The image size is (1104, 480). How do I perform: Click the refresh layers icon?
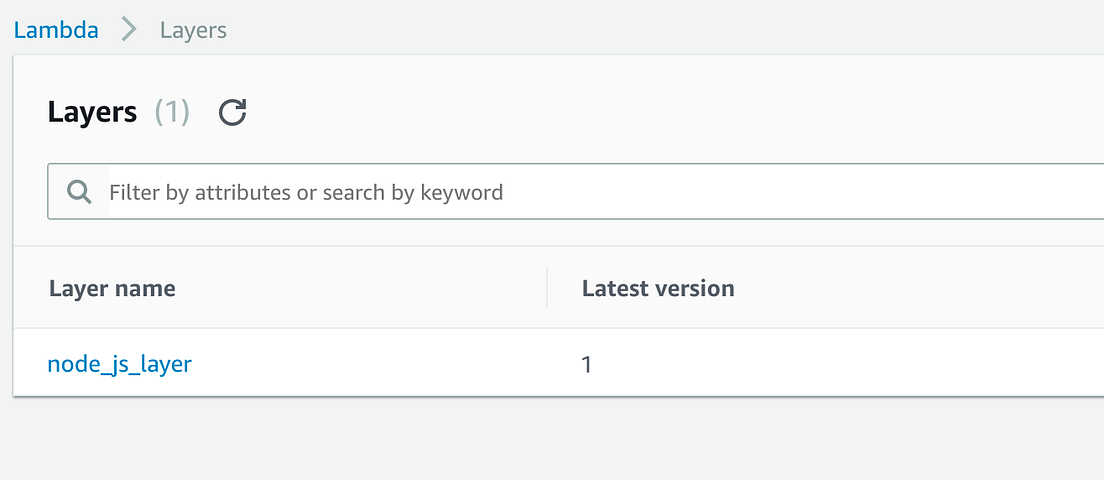(x=233, y=112)
